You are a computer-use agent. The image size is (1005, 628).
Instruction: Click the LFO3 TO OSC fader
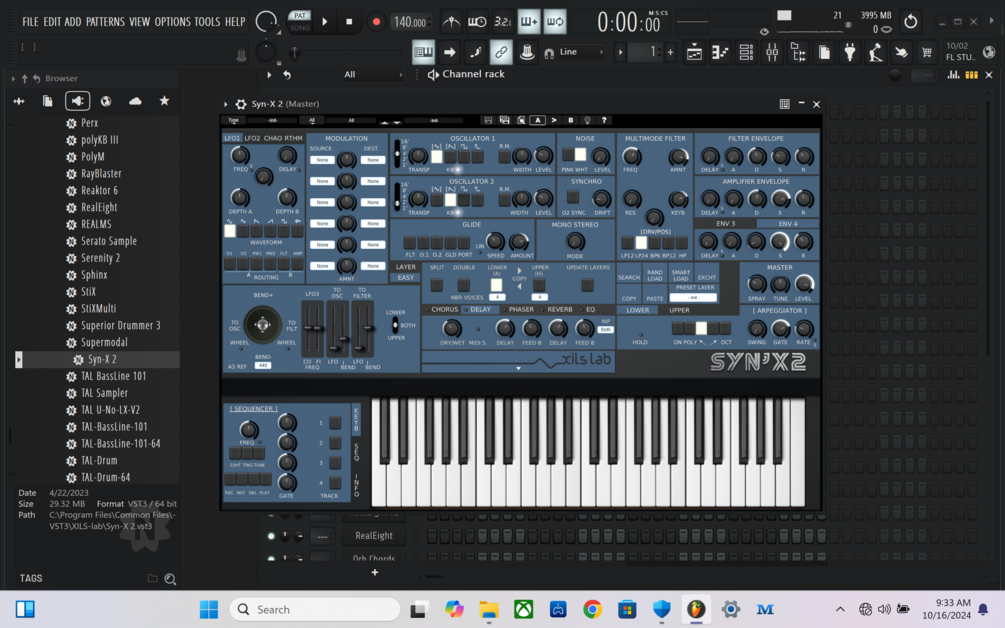pyautogui.click(x=337, y=329)
